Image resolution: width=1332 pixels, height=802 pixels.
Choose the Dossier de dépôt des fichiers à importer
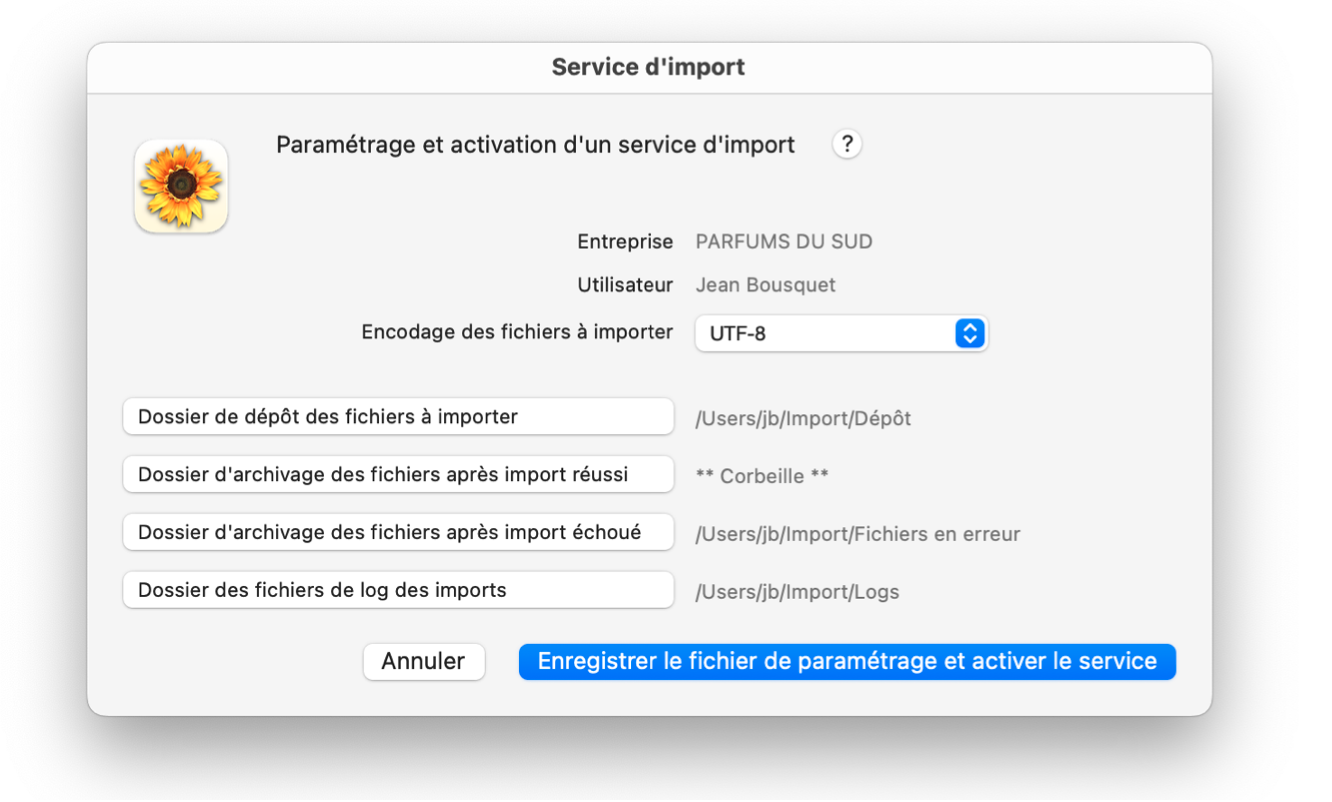coord(398,416)
